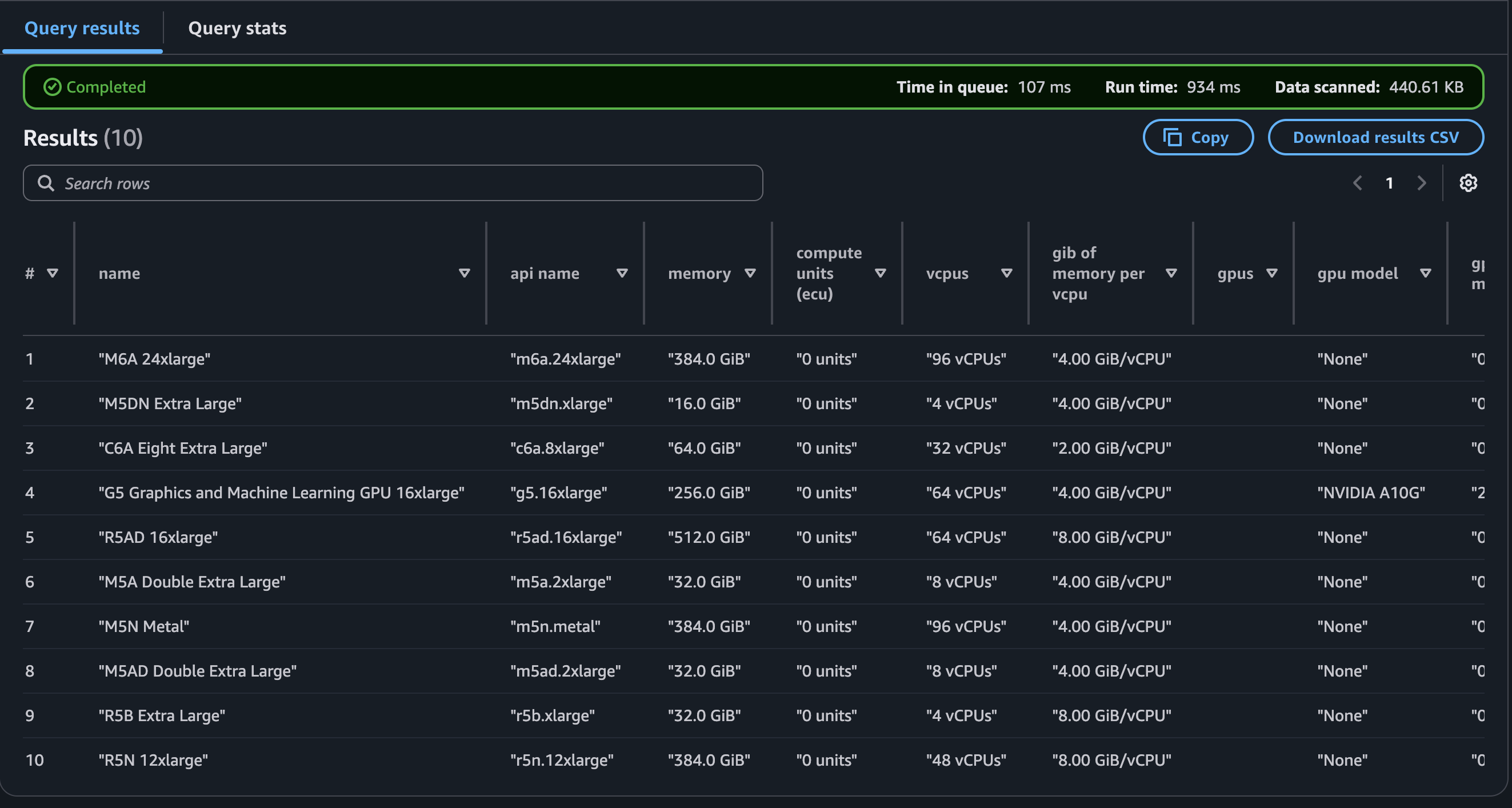Go to previous results page arrow

click(x=1358, y=183)
